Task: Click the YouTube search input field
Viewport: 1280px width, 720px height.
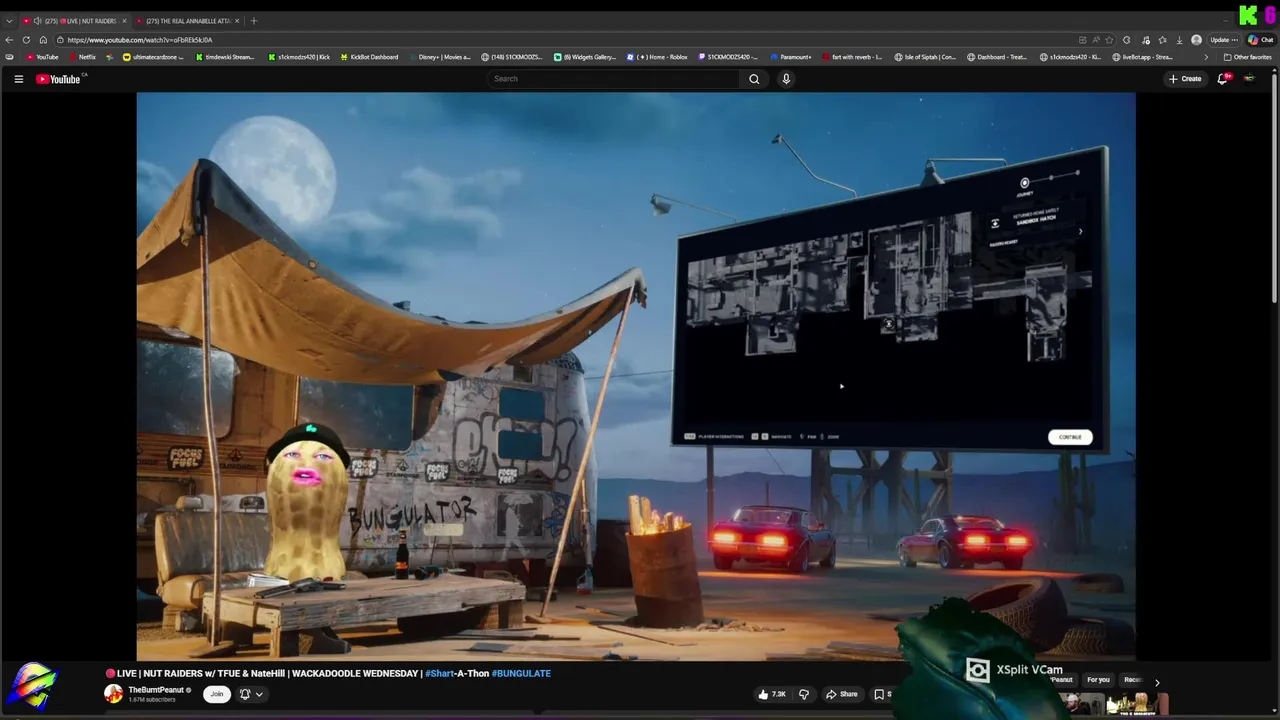Action: click(615, 79)
